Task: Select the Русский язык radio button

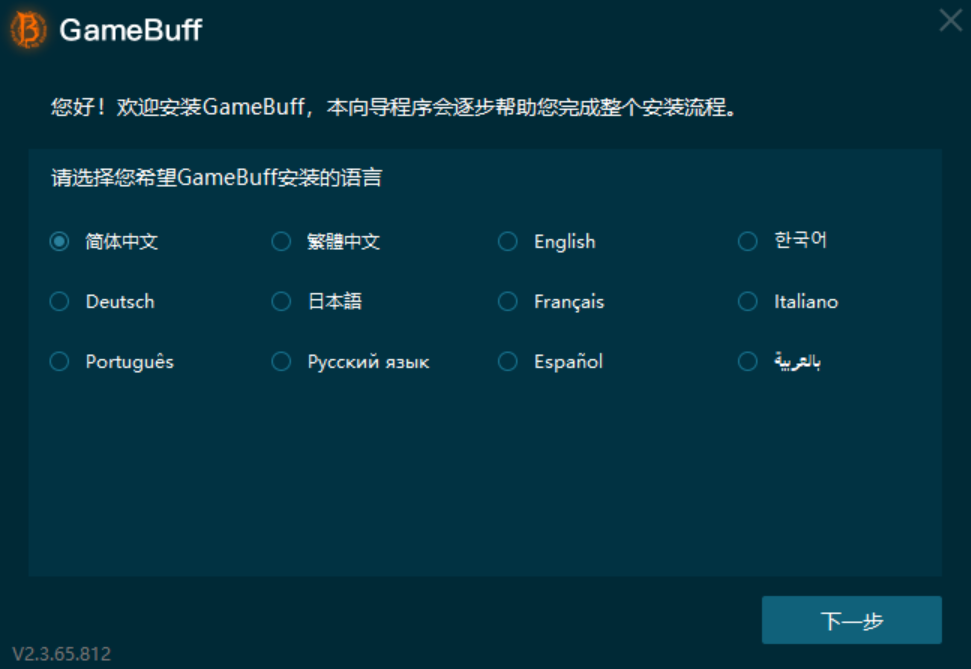Action: [281, 361]
